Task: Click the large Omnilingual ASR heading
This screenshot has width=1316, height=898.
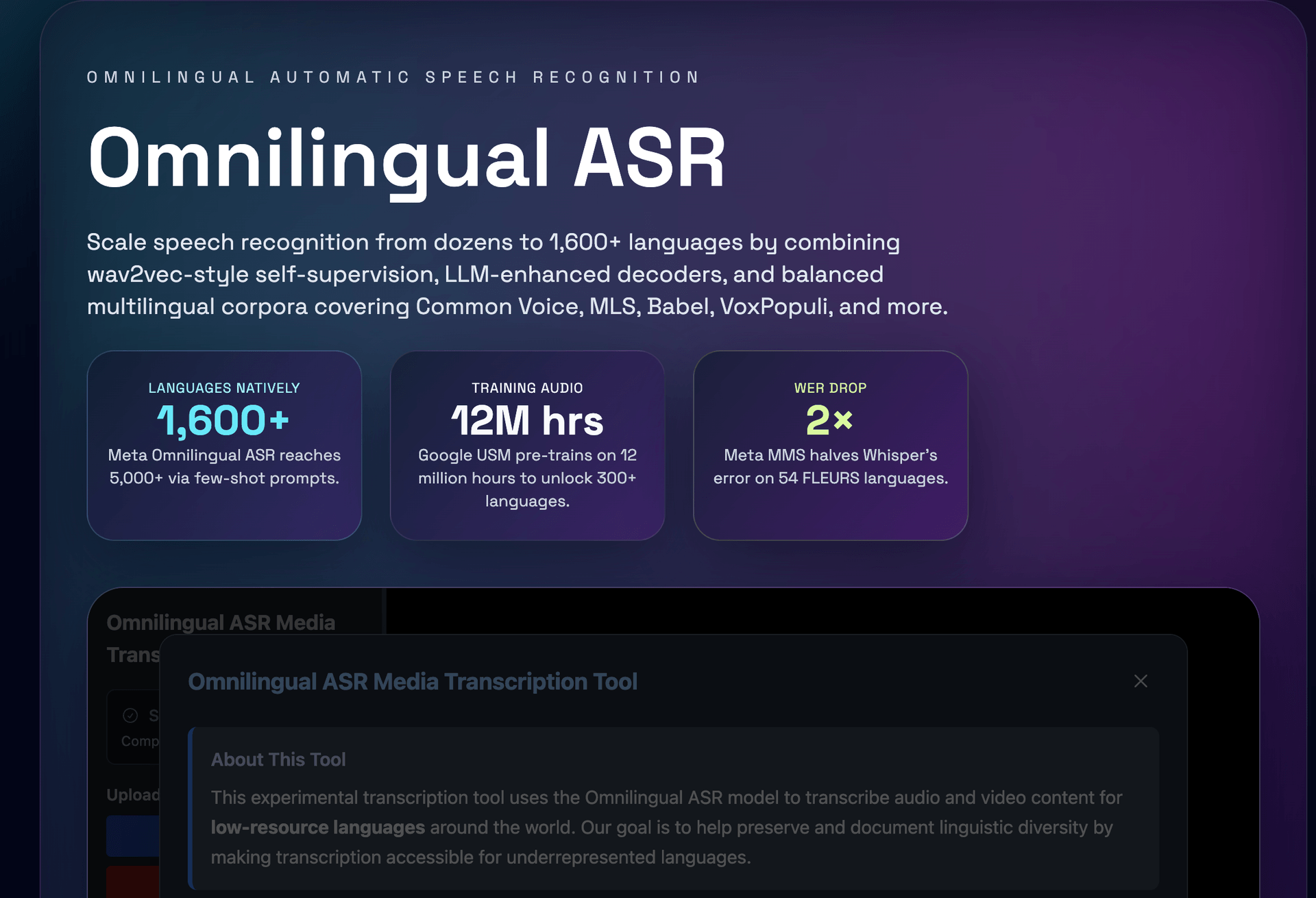Action: pyautogui.click(x=406, y=159)
